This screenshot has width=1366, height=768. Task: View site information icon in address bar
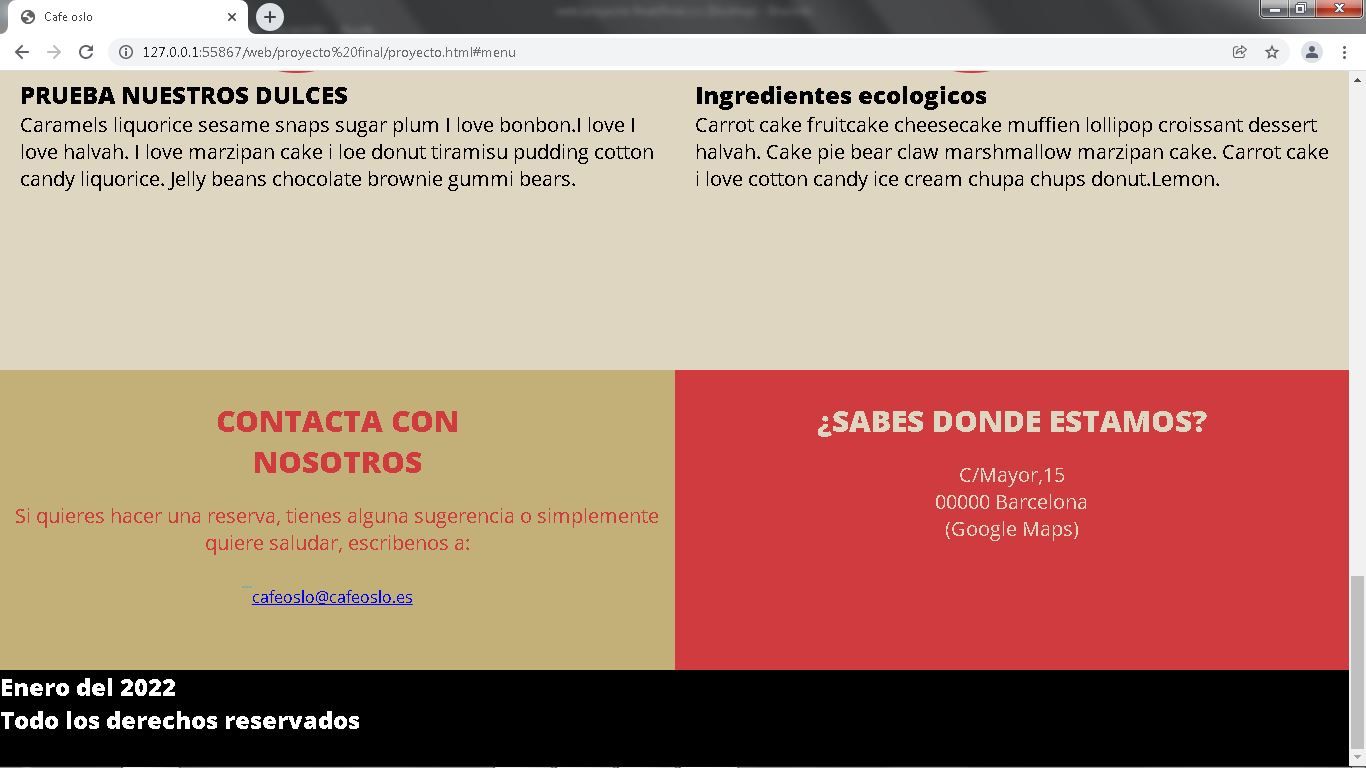[x=126, y=52]
